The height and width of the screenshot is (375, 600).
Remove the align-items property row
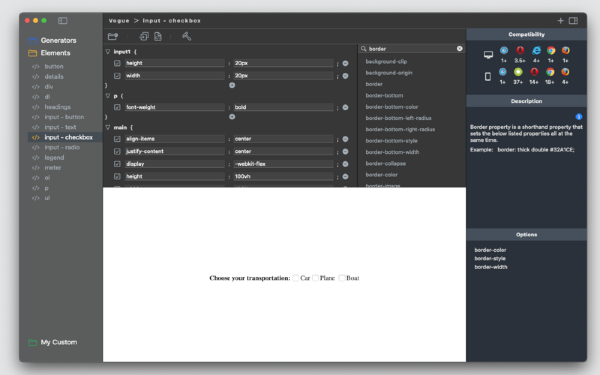point(345,139)
